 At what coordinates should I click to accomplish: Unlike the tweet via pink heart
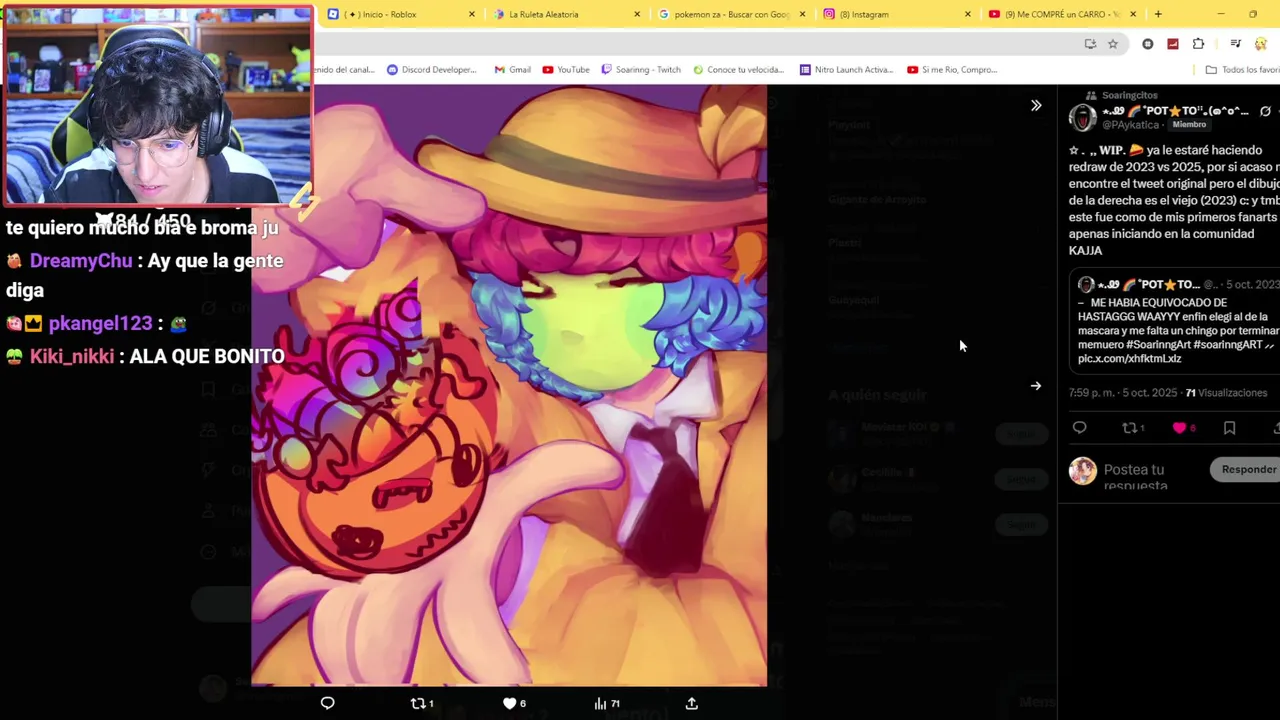click(1184, 428)
